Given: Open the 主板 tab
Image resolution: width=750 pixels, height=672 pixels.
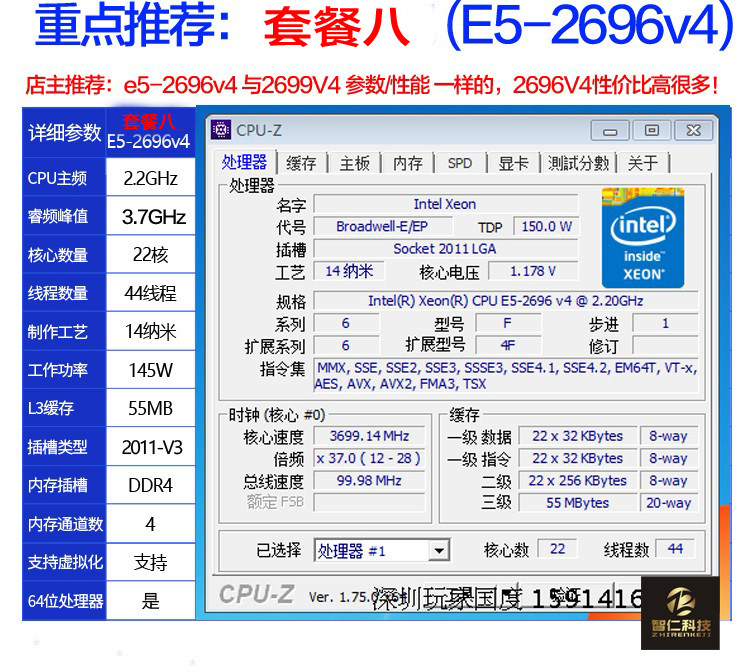Looking at the screenshot, I should pos(354,164).
